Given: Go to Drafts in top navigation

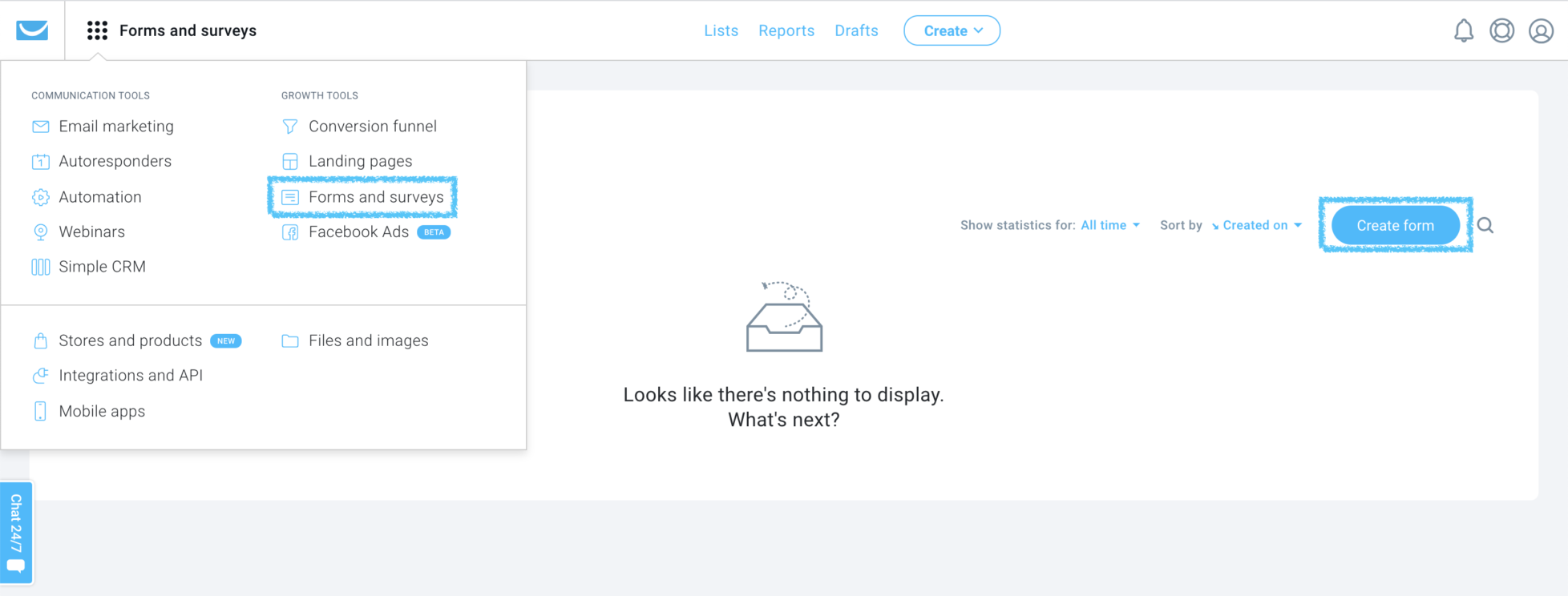Looking at the screenshot, I should coord(856,30).
